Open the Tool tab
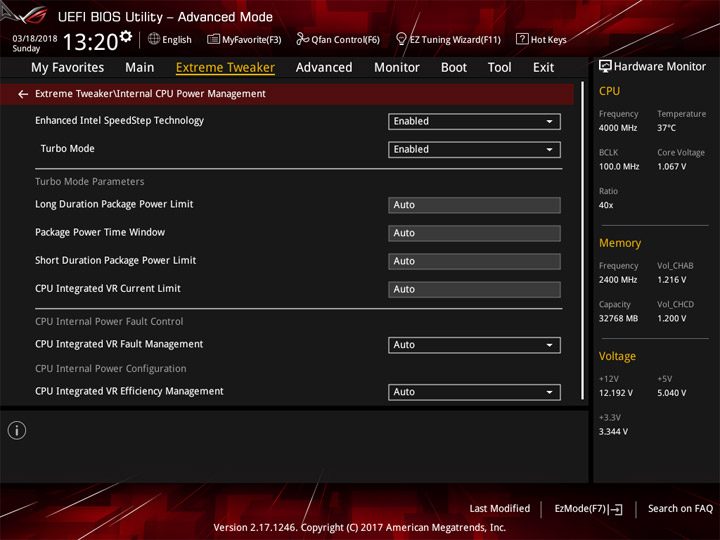This screenshot has width=720, height=540. [499, 68]
